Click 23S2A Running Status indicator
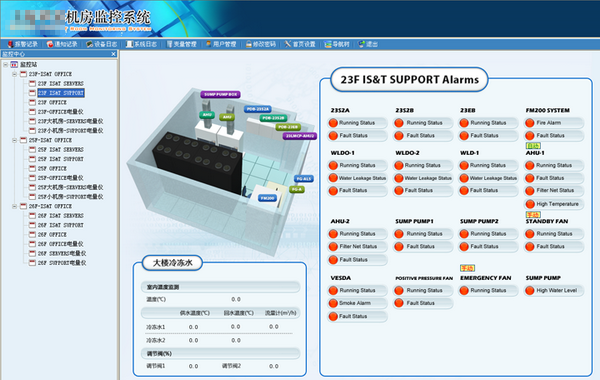 click(x=357, y=123)
